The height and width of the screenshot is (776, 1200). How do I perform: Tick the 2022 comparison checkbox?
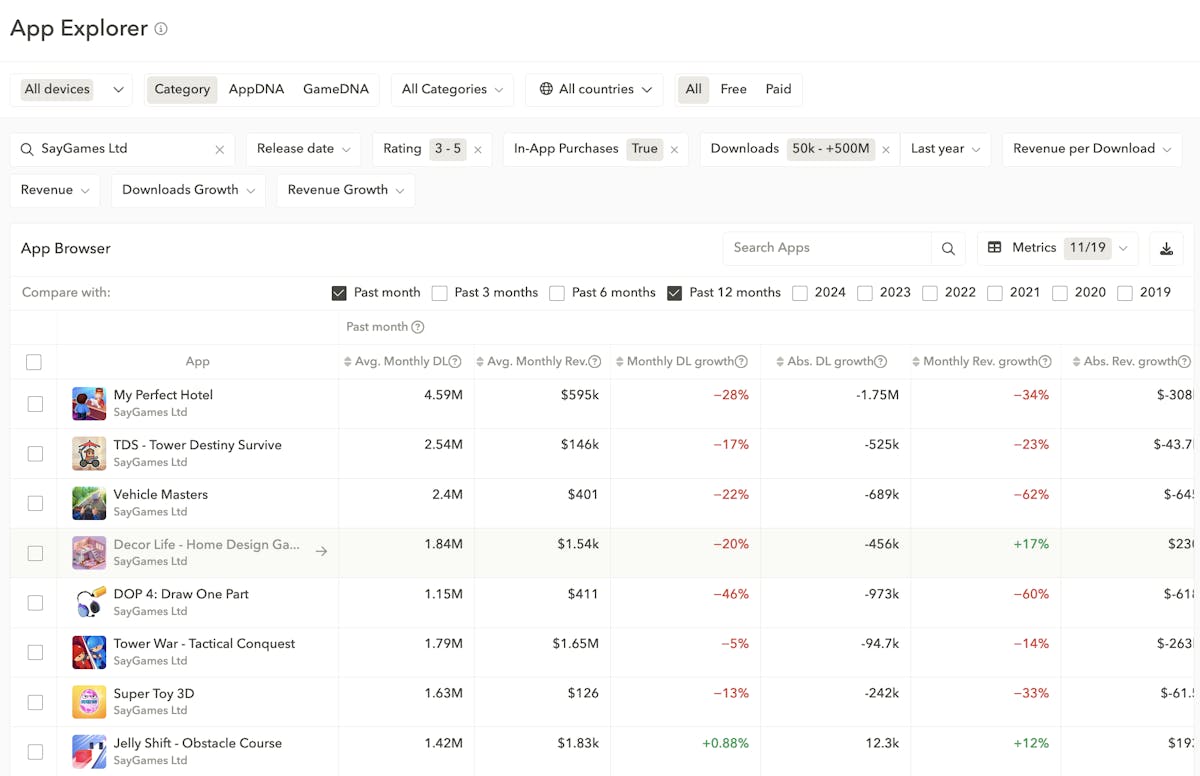(x=930, y=293)
